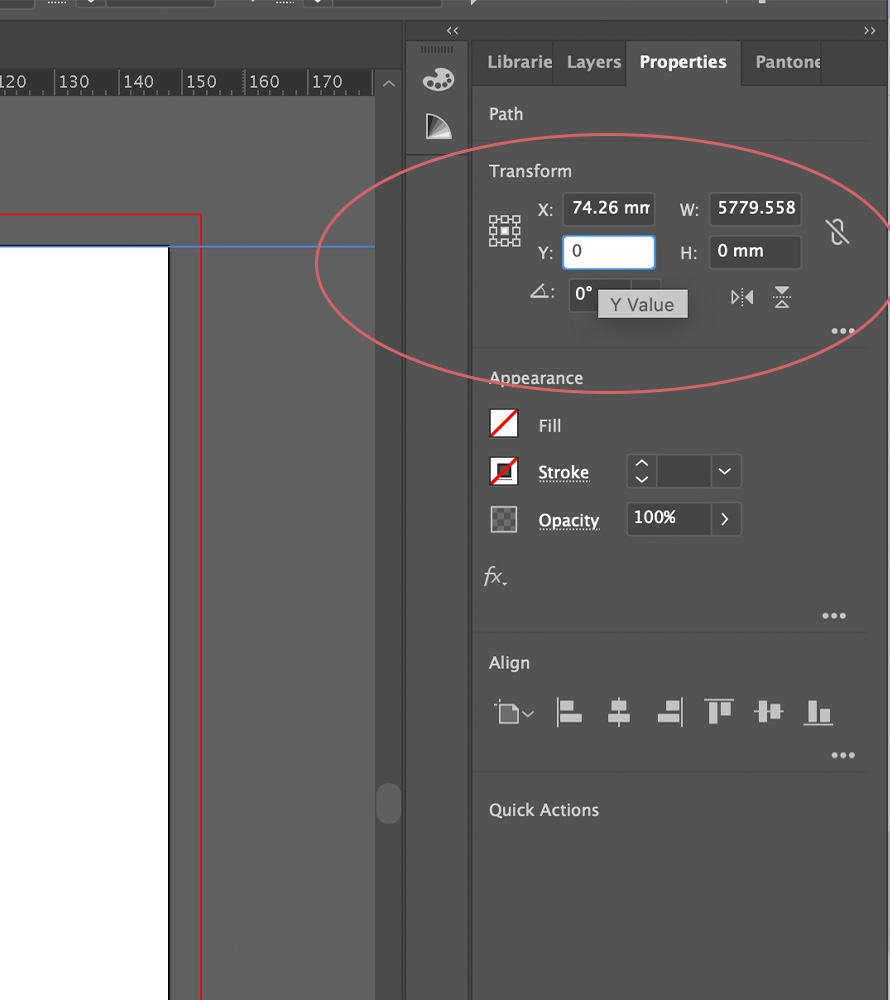This screenshot has width=890, height=1000.
Task: Open the Color Guide panel icon
Action: [439, 126]
